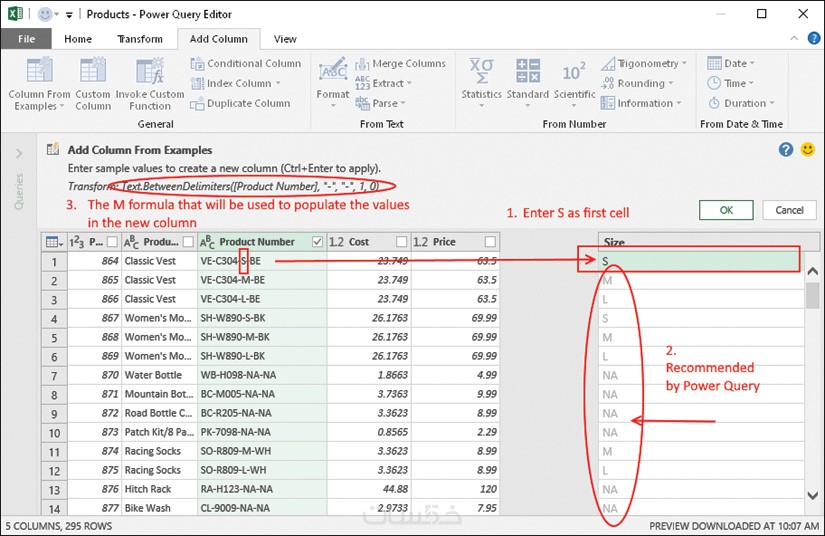
Task: Open the Date column options
Action: point(731,64)
